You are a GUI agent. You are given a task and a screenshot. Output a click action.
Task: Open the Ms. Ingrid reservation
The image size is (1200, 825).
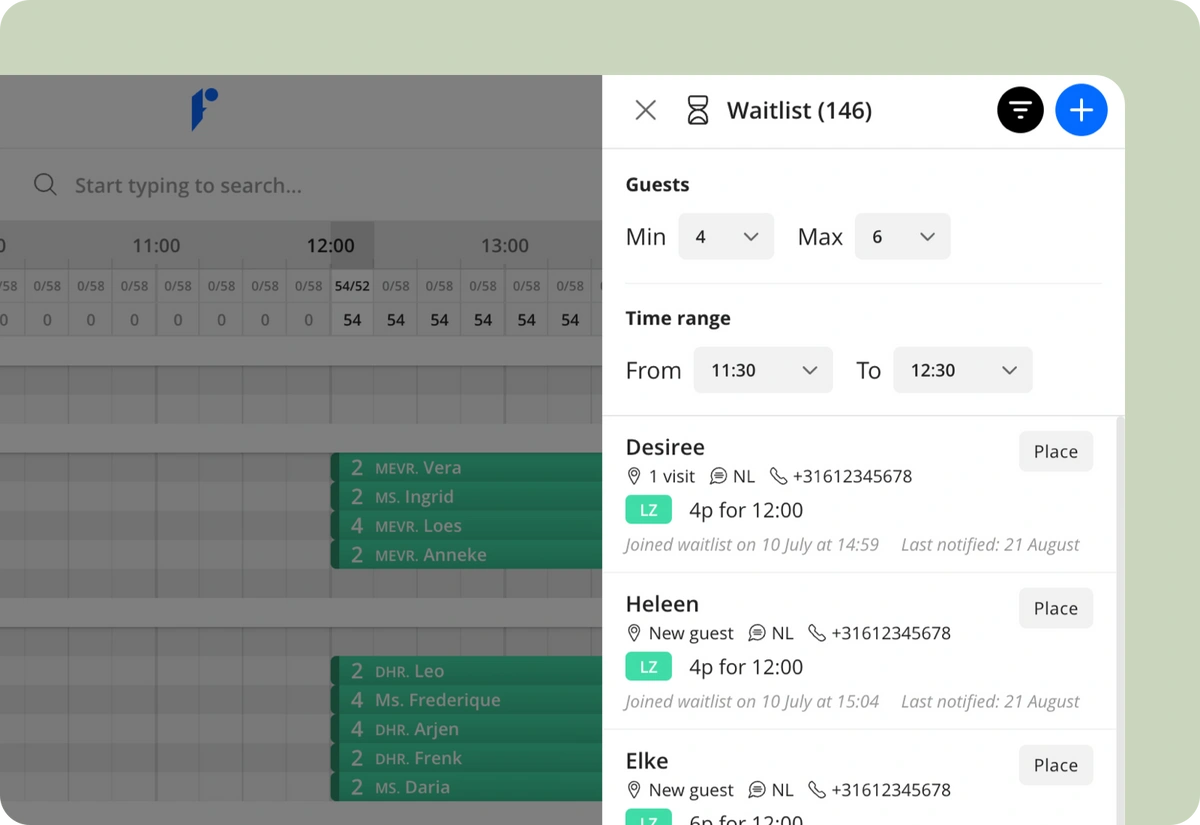(467, 497)
